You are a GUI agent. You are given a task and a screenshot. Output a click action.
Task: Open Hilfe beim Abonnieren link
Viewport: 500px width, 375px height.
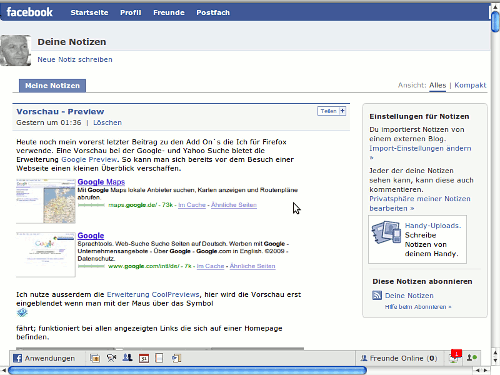[x=418, y=307]
